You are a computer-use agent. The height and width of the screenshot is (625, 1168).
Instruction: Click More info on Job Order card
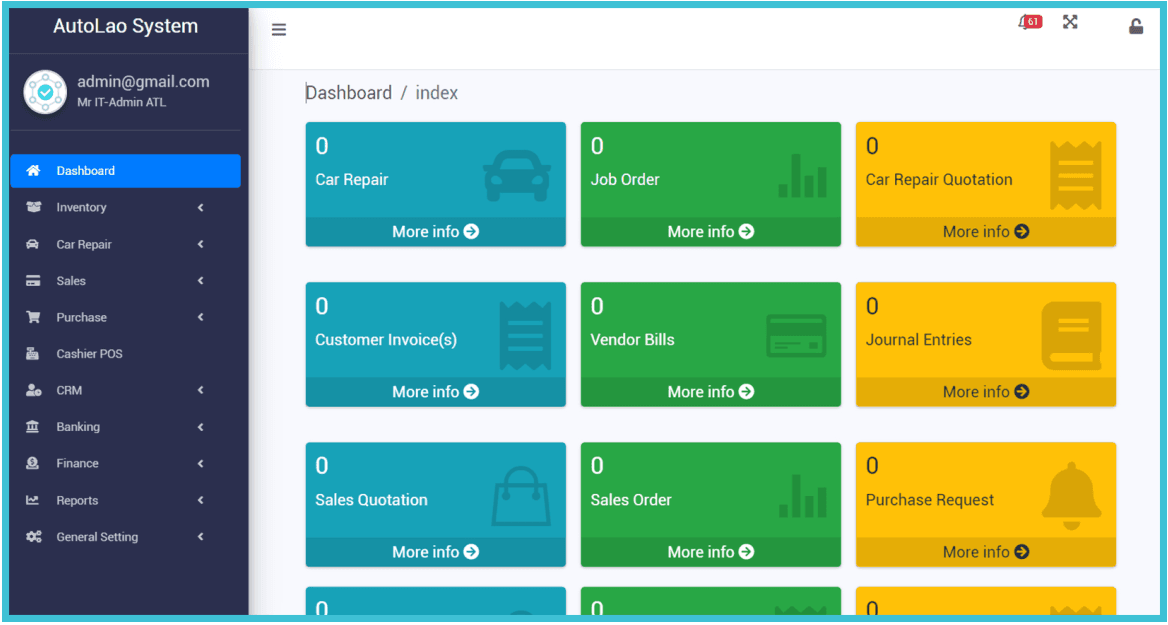(x=710, y=232)
